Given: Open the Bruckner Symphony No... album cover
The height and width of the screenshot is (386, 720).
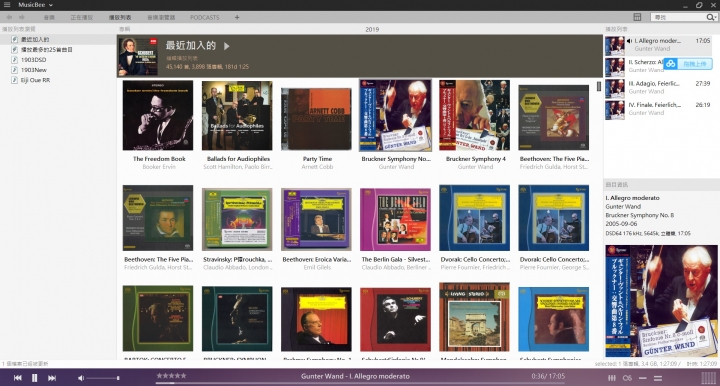Looking at the screenshot, I should [x=395, y=115].
